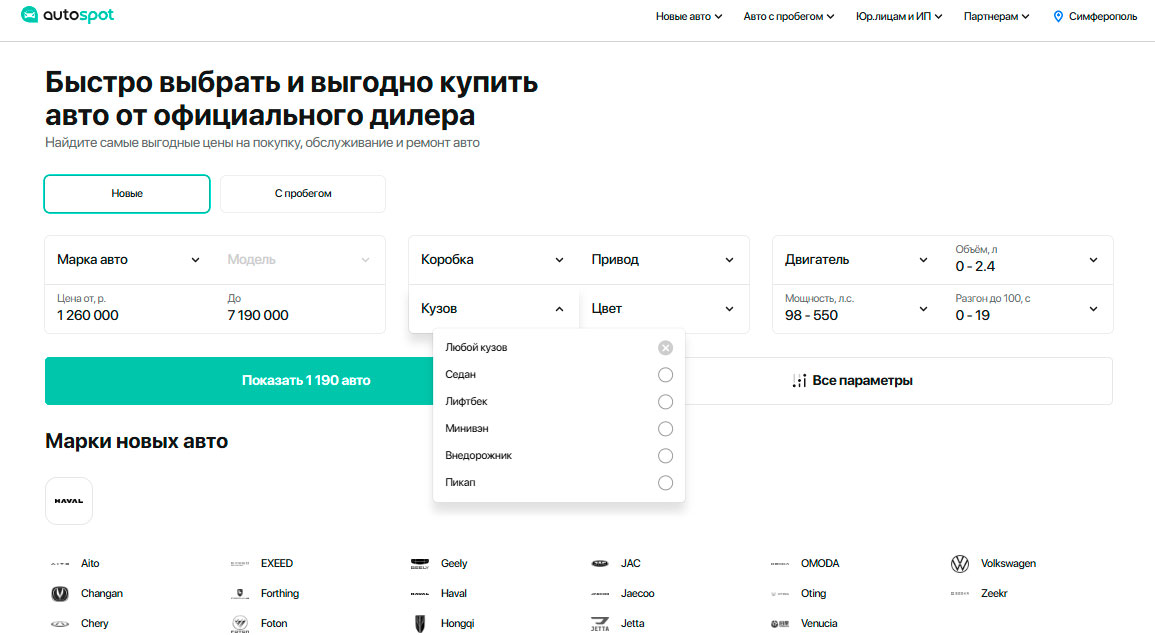Click the Haval logo icon in brand list
Image resolution: width=1155 pixels, height=635 pixels.
coord(420,594)
